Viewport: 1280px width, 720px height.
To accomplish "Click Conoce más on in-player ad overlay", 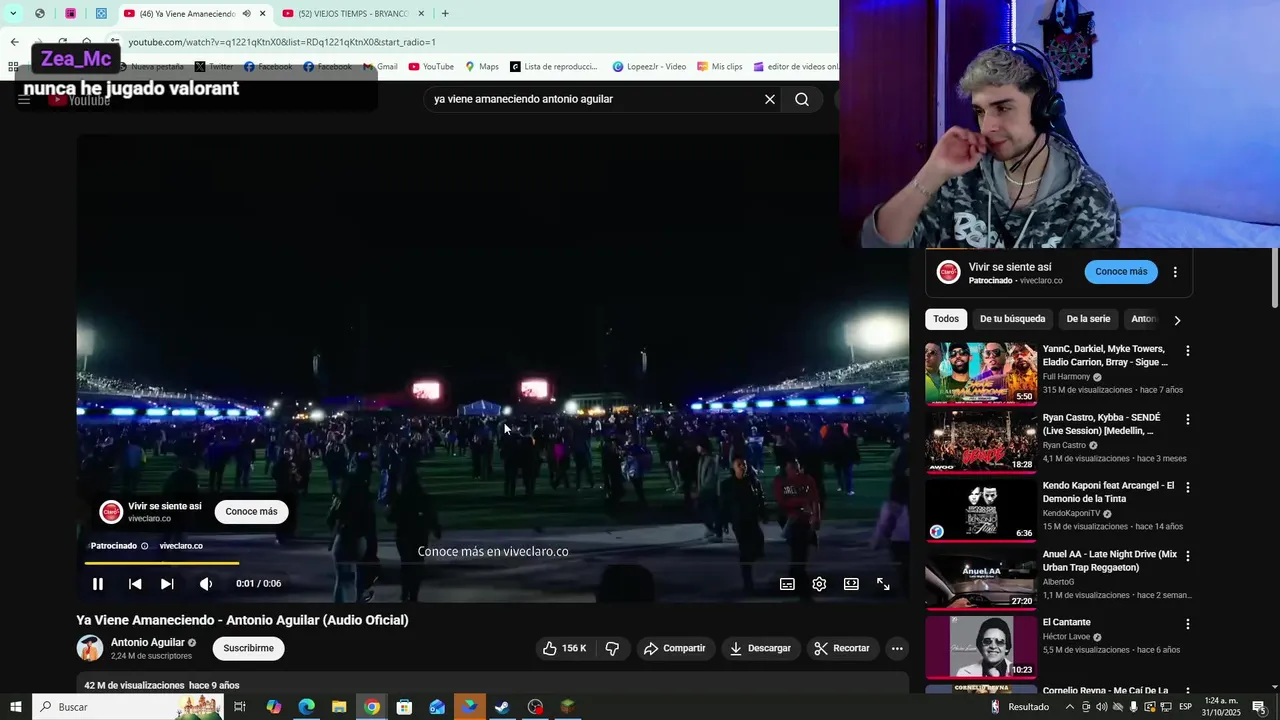I will [x=251, y=512].
